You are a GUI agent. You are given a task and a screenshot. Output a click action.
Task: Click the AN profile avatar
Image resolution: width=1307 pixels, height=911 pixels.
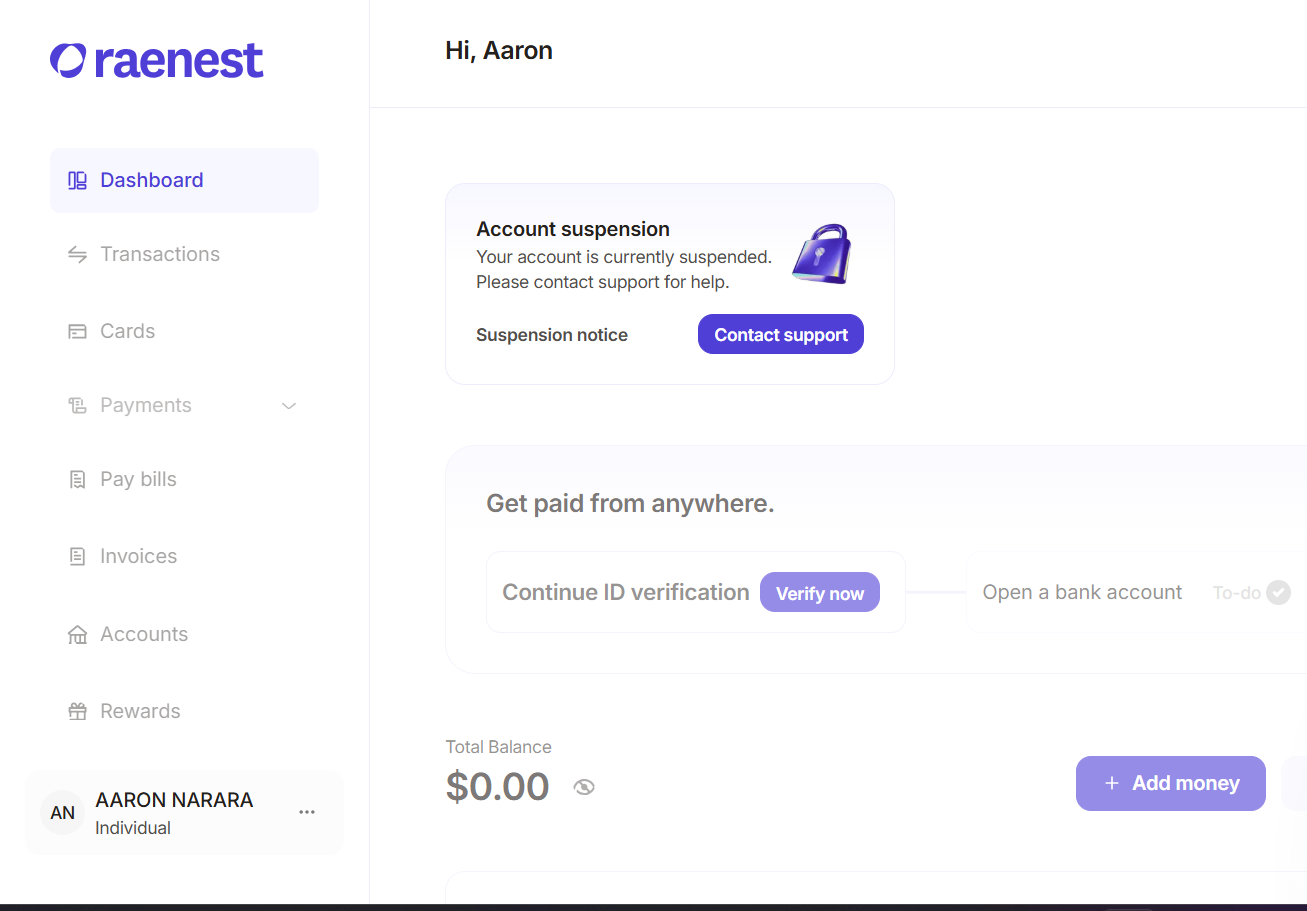(62, 813)
